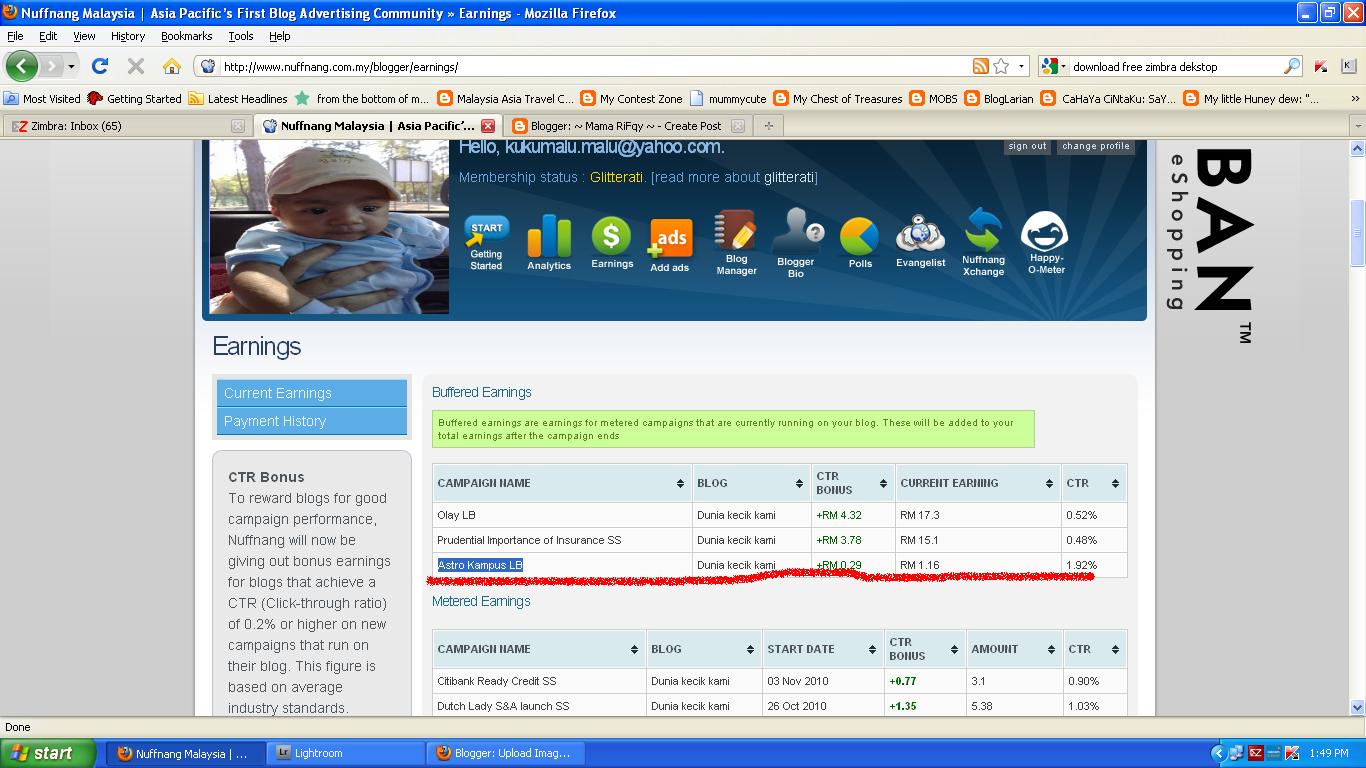1366x768 pixels.
Task: Open the mummycute bookmark
Action: point(727,99)
